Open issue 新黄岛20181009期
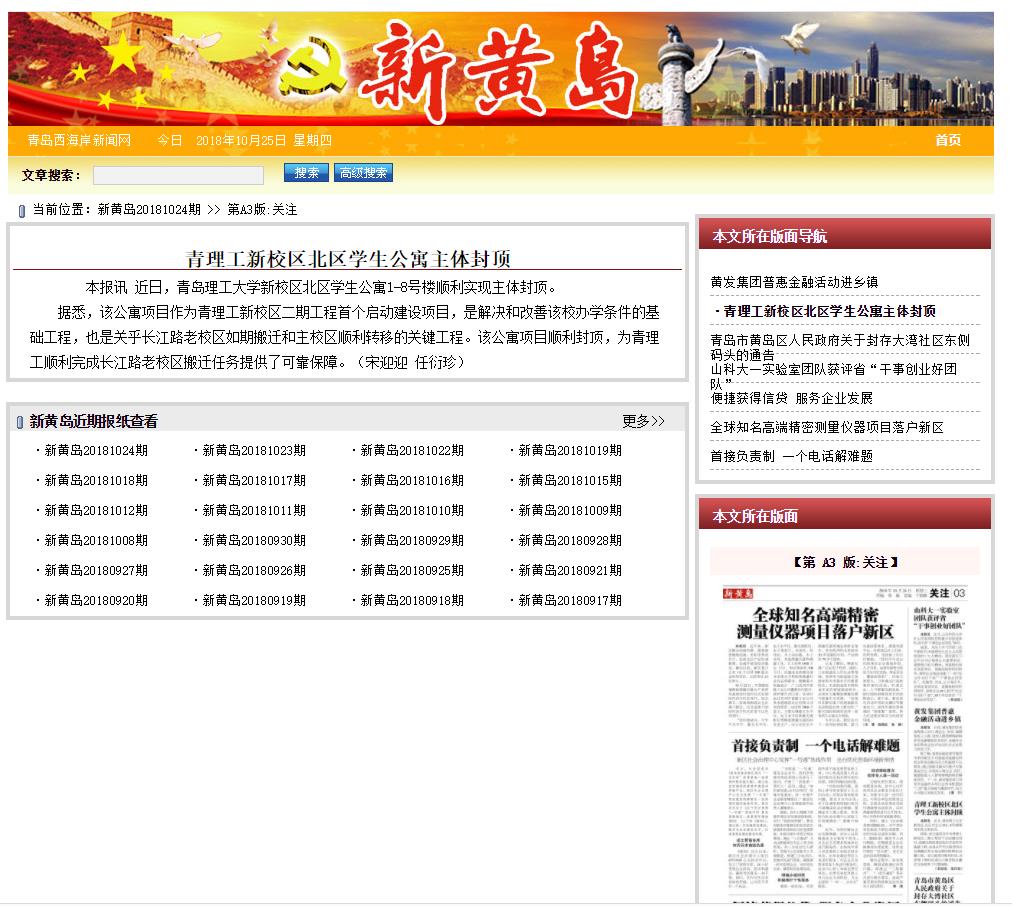The height and width of the screenshot is (906, 1012). tap(571, 510)
